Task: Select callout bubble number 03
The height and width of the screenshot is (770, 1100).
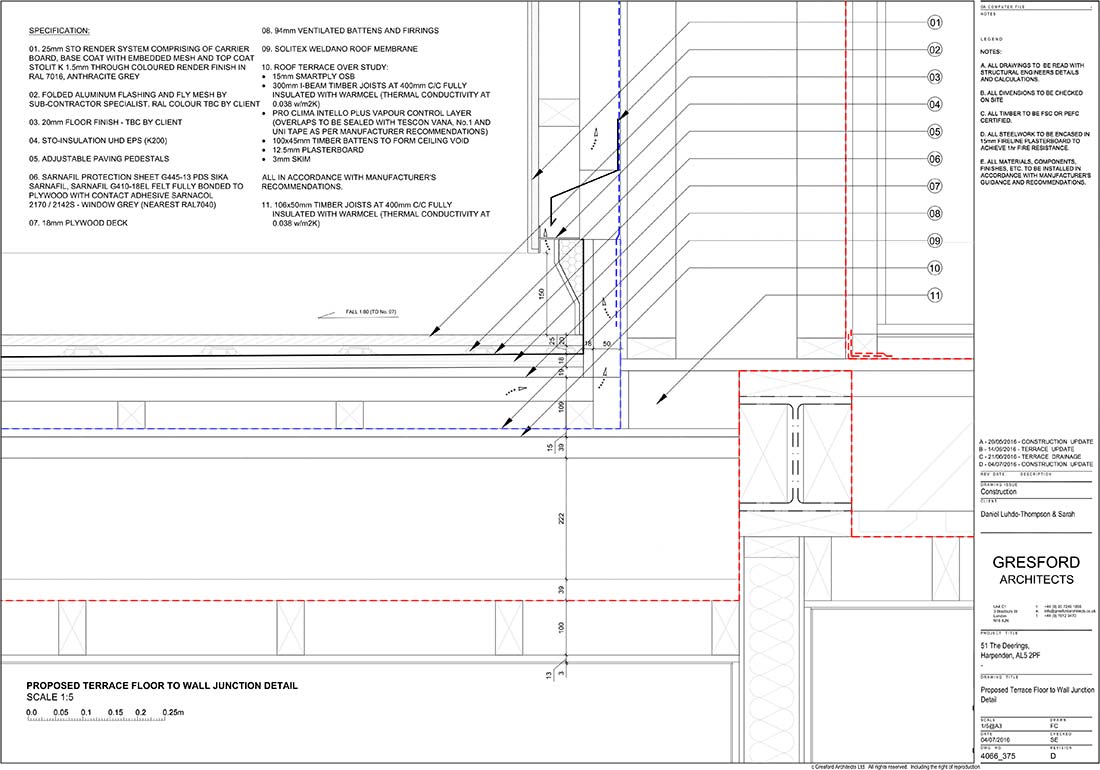Action: (935, 77)
